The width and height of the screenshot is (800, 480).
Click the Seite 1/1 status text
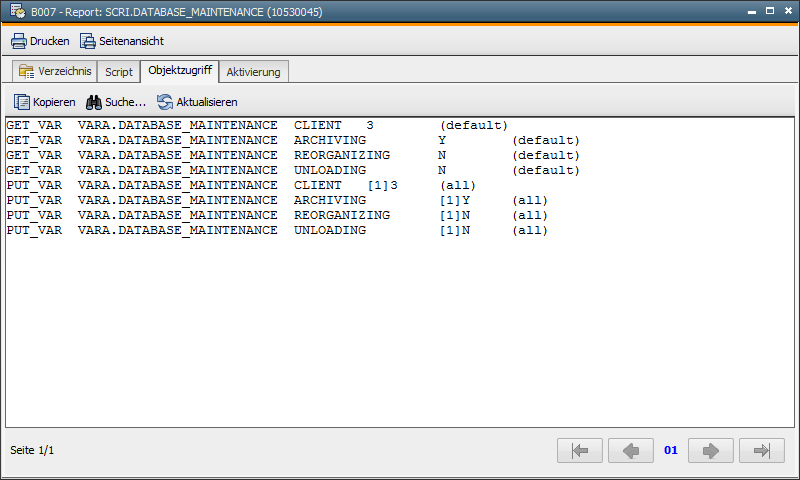(x=32, y=450)
